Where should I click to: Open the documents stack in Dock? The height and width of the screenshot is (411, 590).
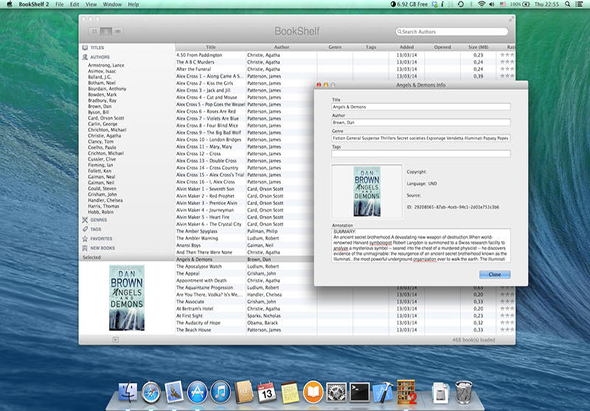[x=440, y=392]
